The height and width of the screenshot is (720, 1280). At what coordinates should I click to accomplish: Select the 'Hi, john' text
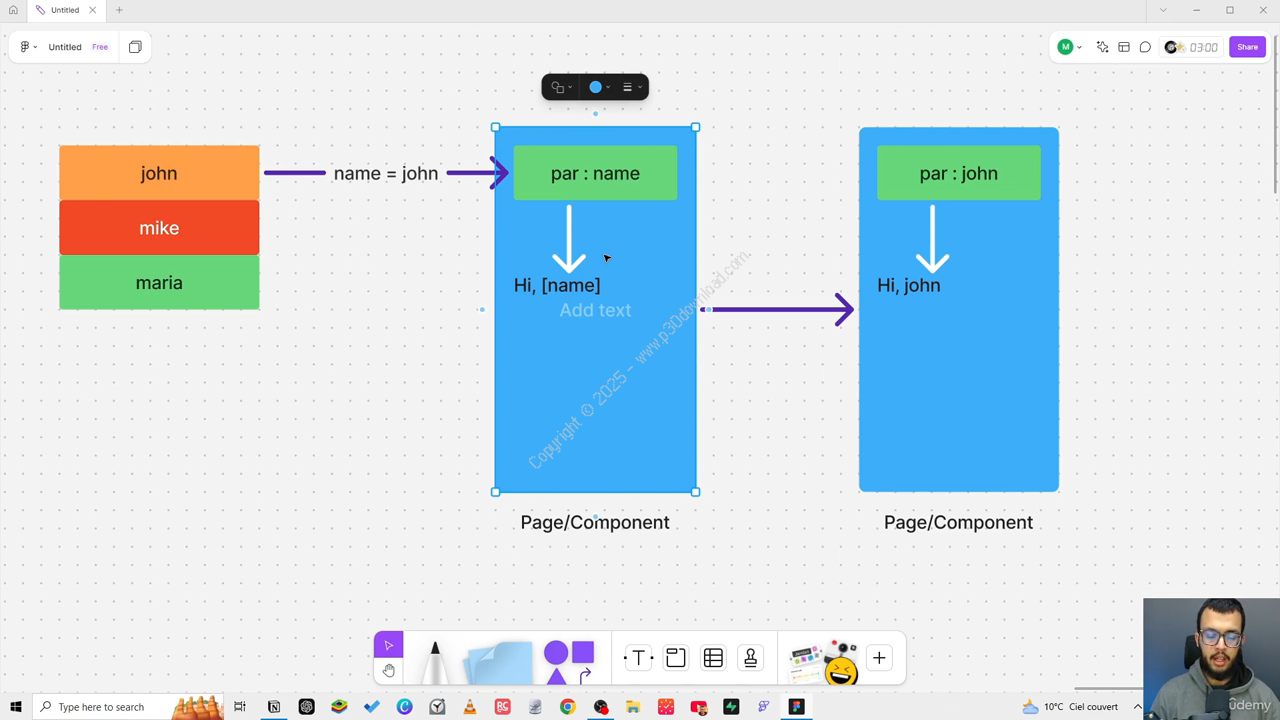pyautogui.click(x=909, y=285)
